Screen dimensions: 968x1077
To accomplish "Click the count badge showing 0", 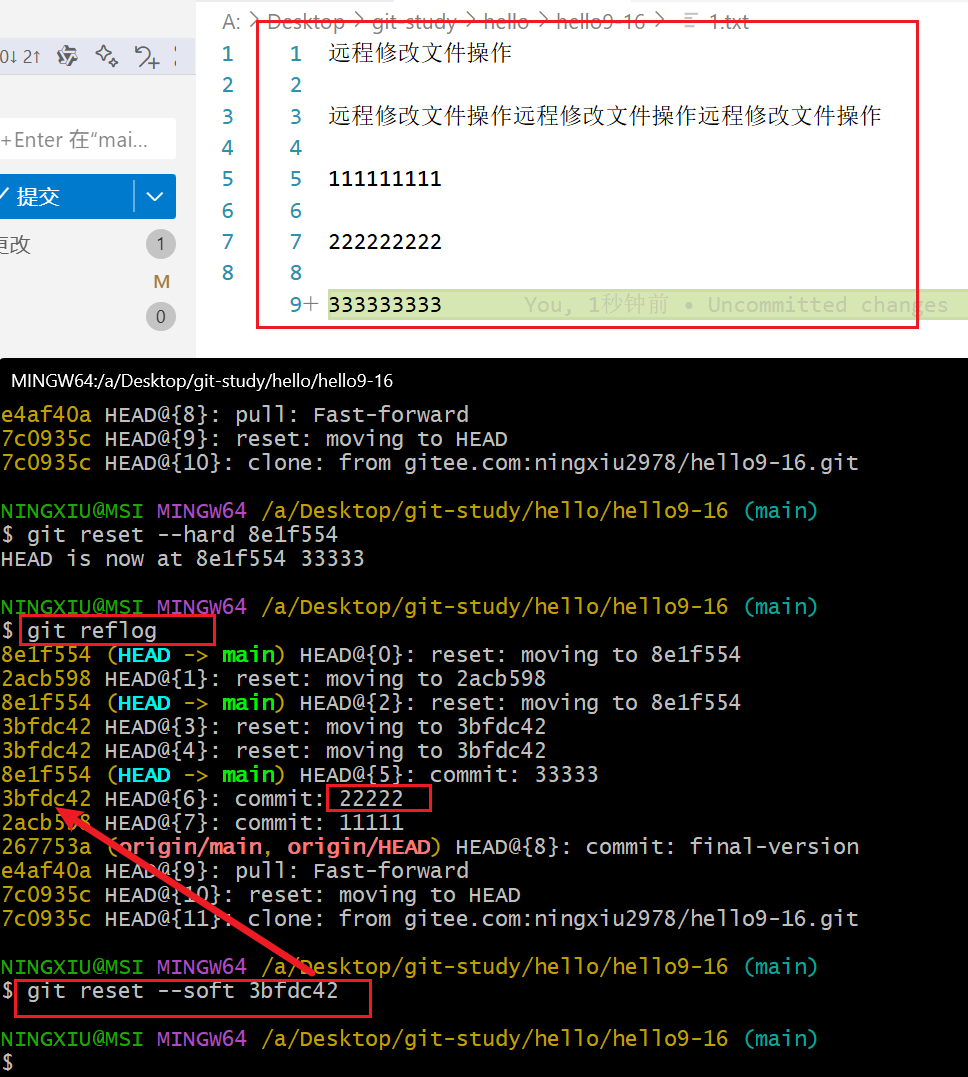I will click(160, 317).
